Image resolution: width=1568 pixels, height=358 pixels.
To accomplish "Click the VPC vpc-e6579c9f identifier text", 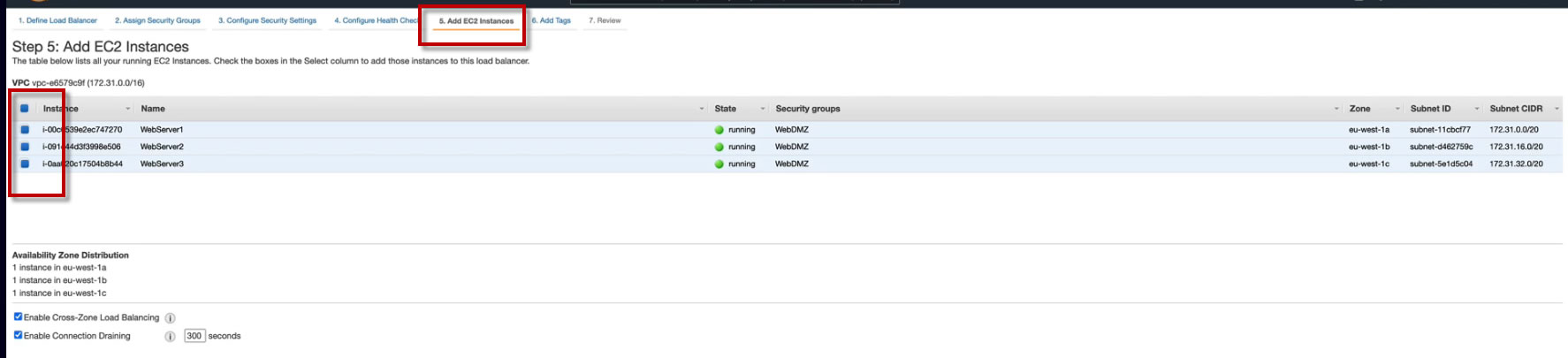I will point(78,83).
